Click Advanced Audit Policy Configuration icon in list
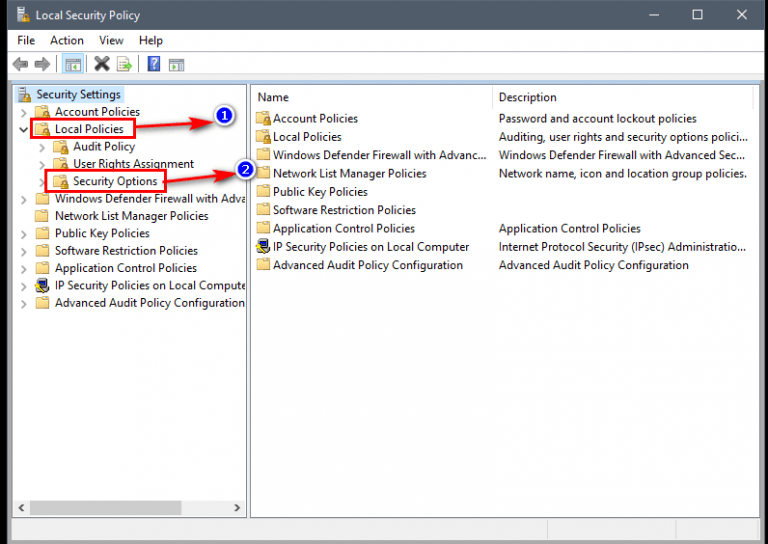Viewport: 768px width, 544px height. pyautogui.click(x=264, y=265)
